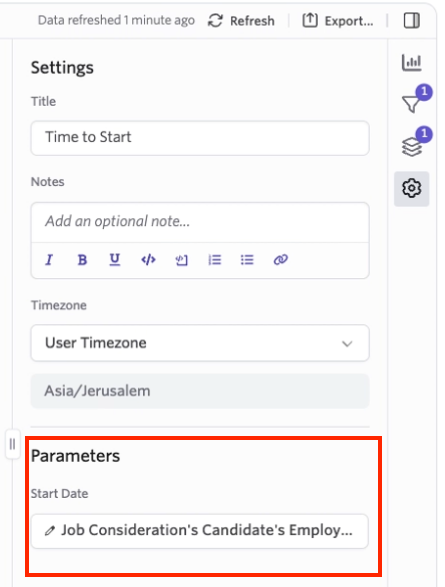Image resolution: width=445 pixels, height=587 pixels.
Task: Insert bulleted list in Notes
Action: click(x=247, y=259)
